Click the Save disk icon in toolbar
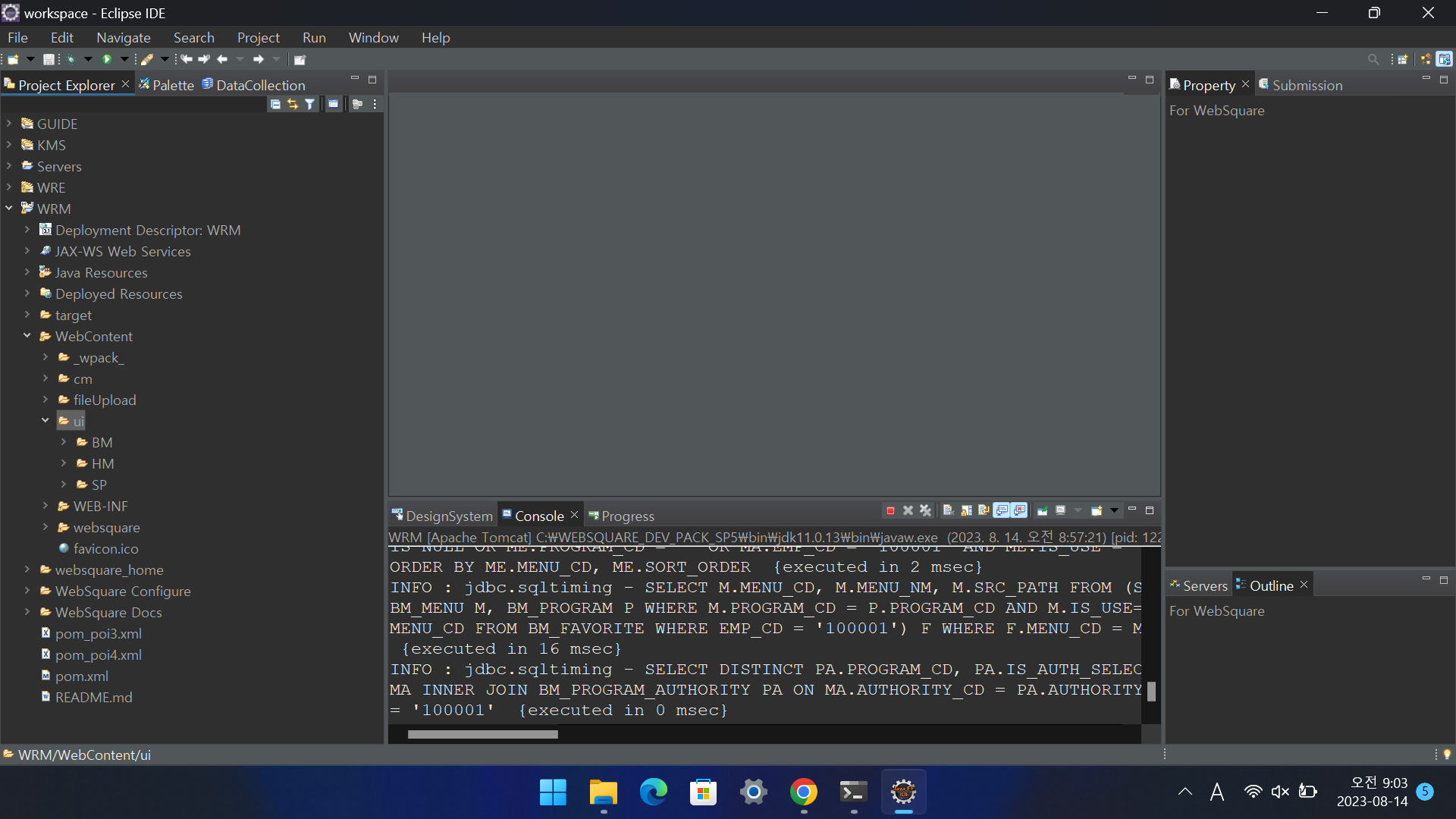The image size is (1456, 819). pos(49,59)
